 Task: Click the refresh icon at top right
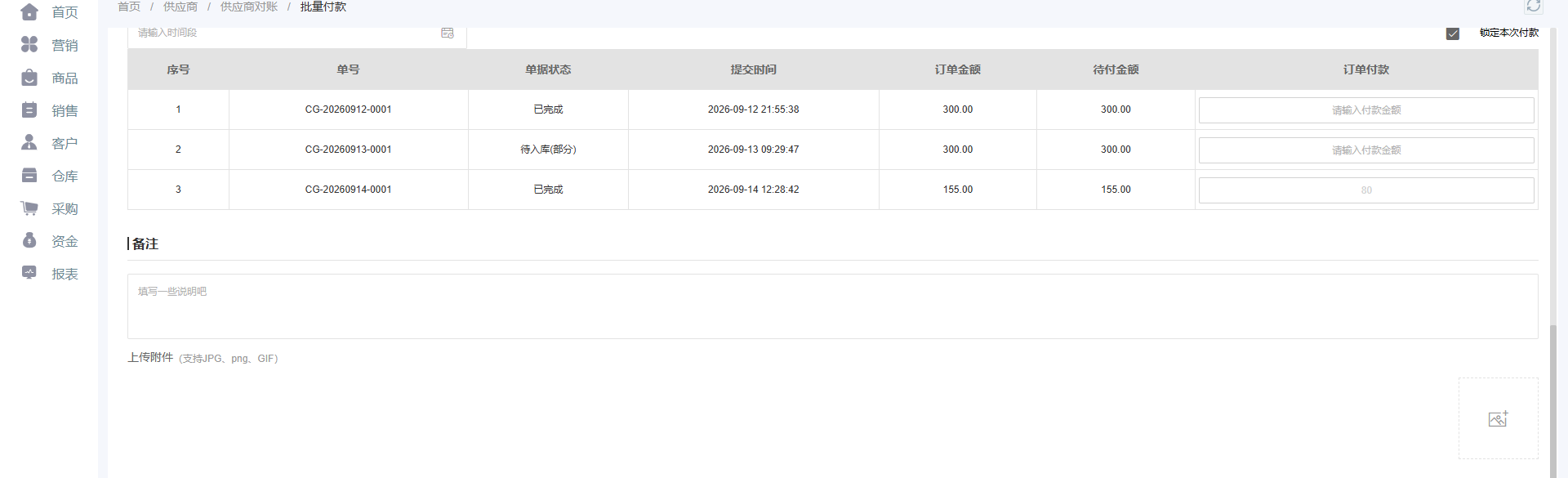1534,6
